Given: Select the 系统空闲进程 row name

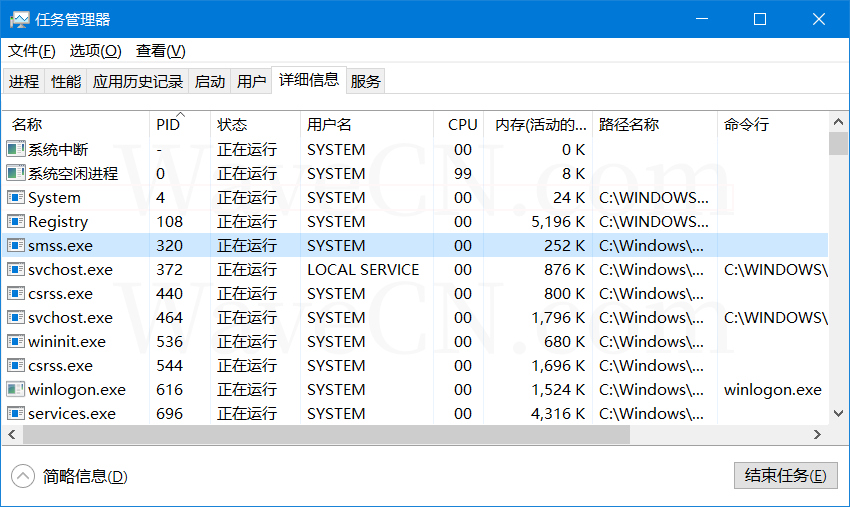Looking at the screenshot, I should [x=73, y=174].
